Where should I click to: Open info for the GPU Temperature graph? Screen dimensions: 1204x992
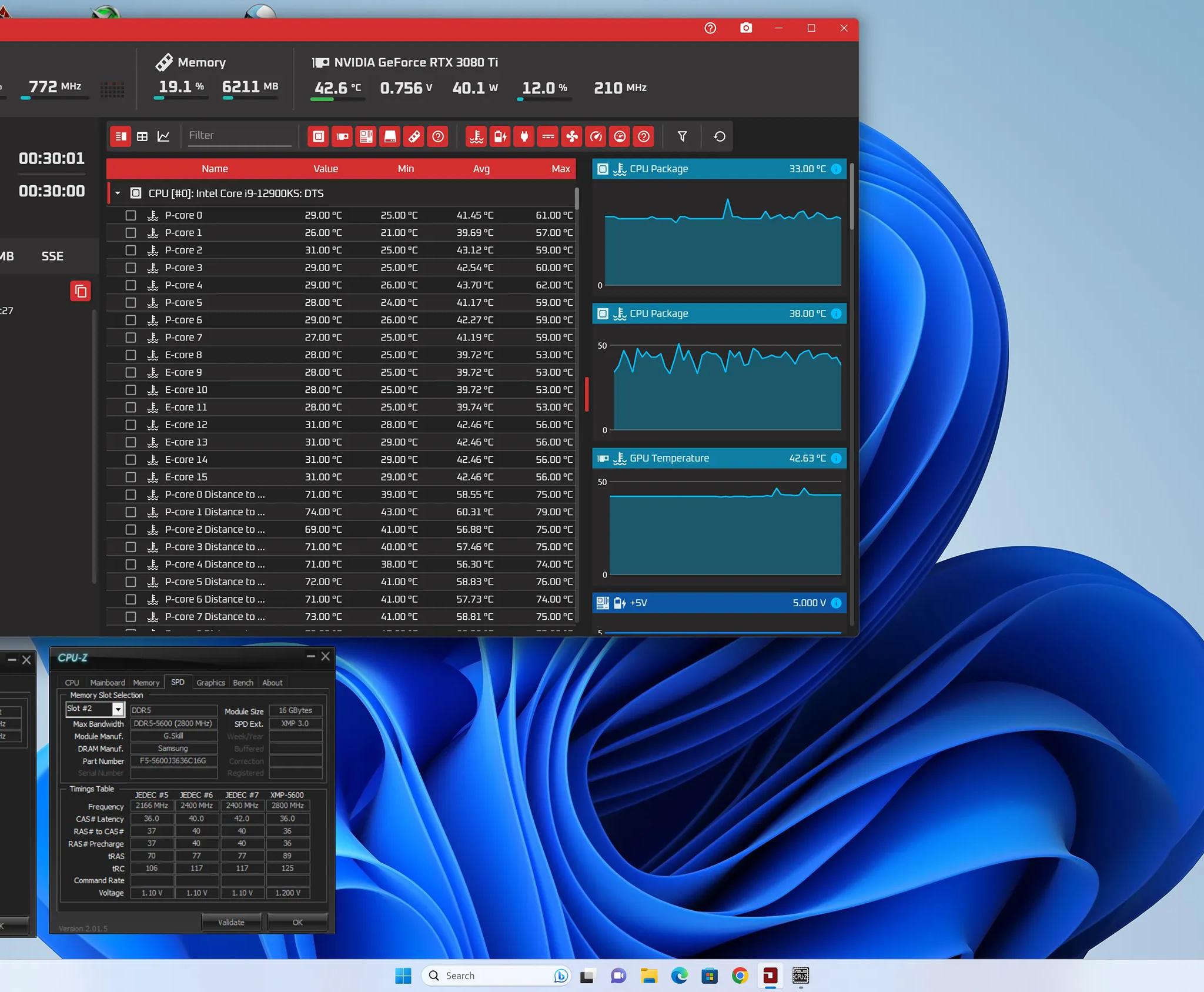point(836,458)
